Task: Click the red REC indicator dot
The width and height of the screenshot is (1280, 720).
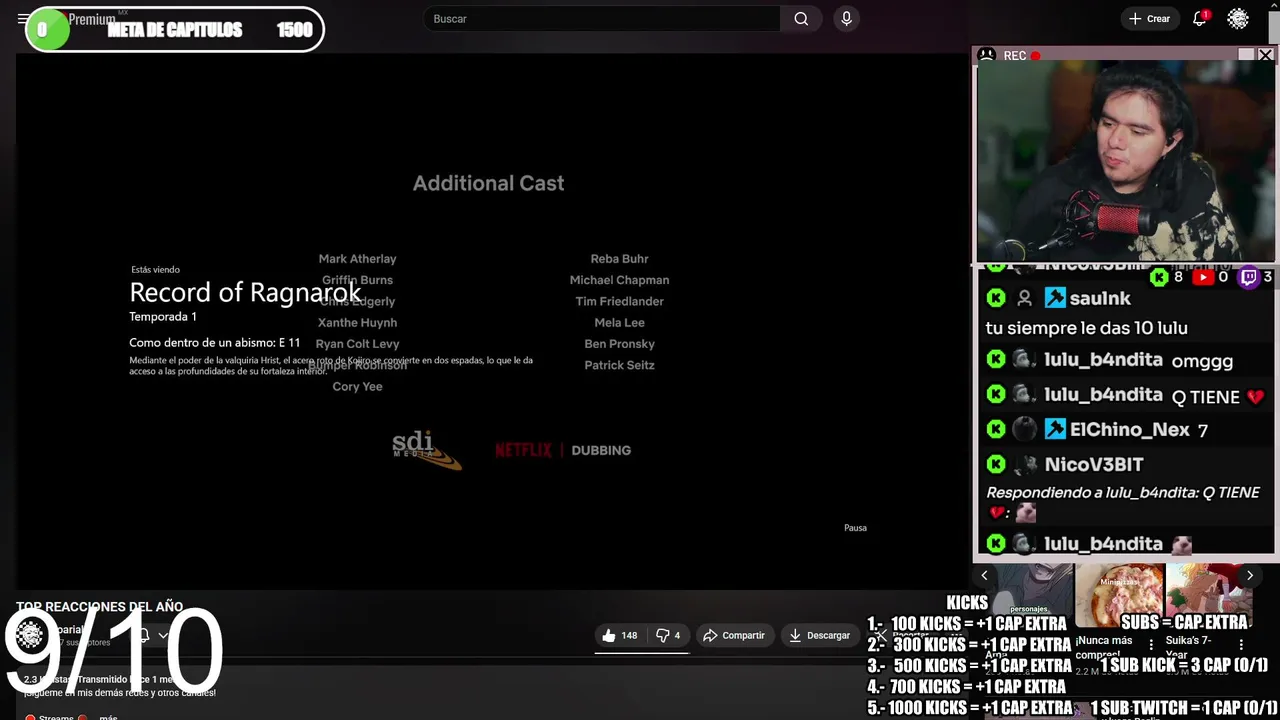Action: pos(1036,56)
